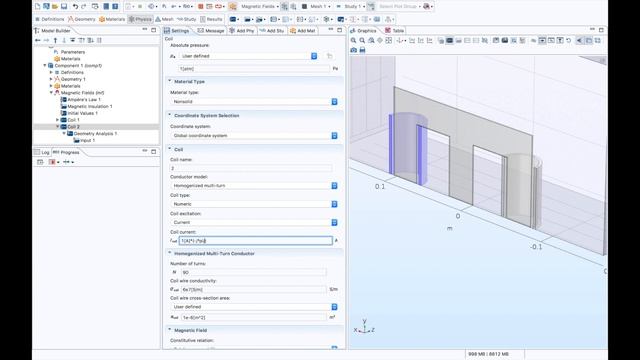This screenshot has width=640, height=360.
Task: Collapse the Coordinate System Selection section
Action: point(170,115)
